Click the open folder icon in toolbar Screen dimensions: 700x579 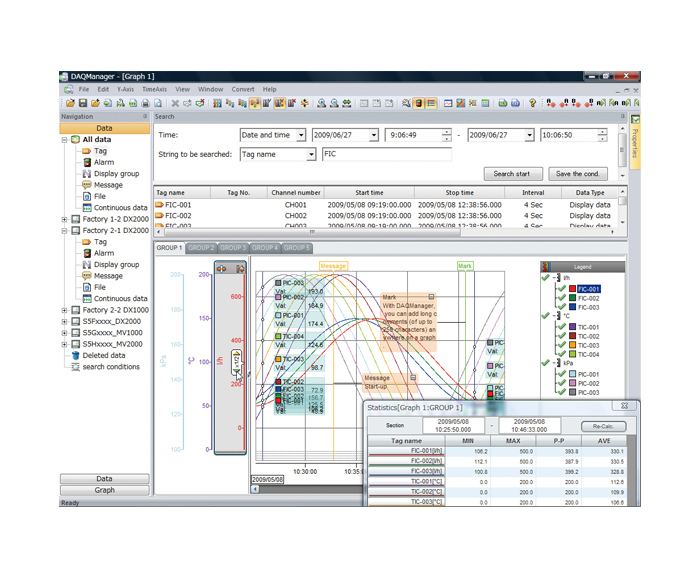click(x=70, y=103)
